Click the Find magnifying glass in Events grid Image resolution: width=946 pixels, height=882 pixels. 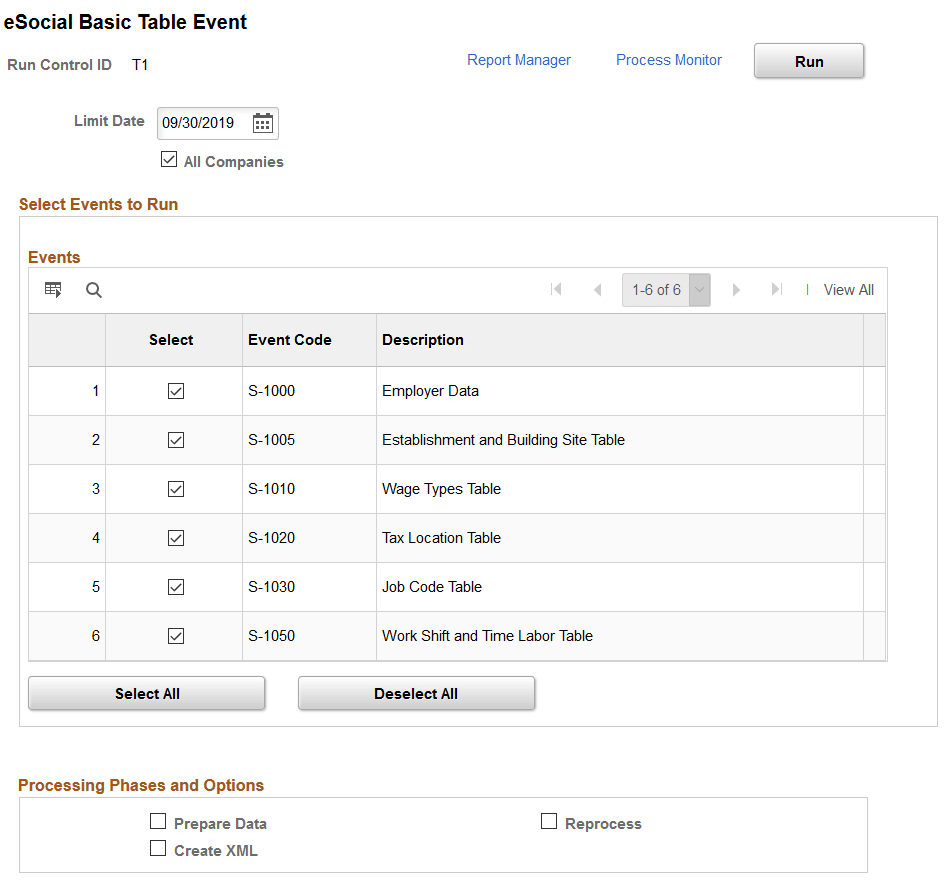[x=93, y=290]
